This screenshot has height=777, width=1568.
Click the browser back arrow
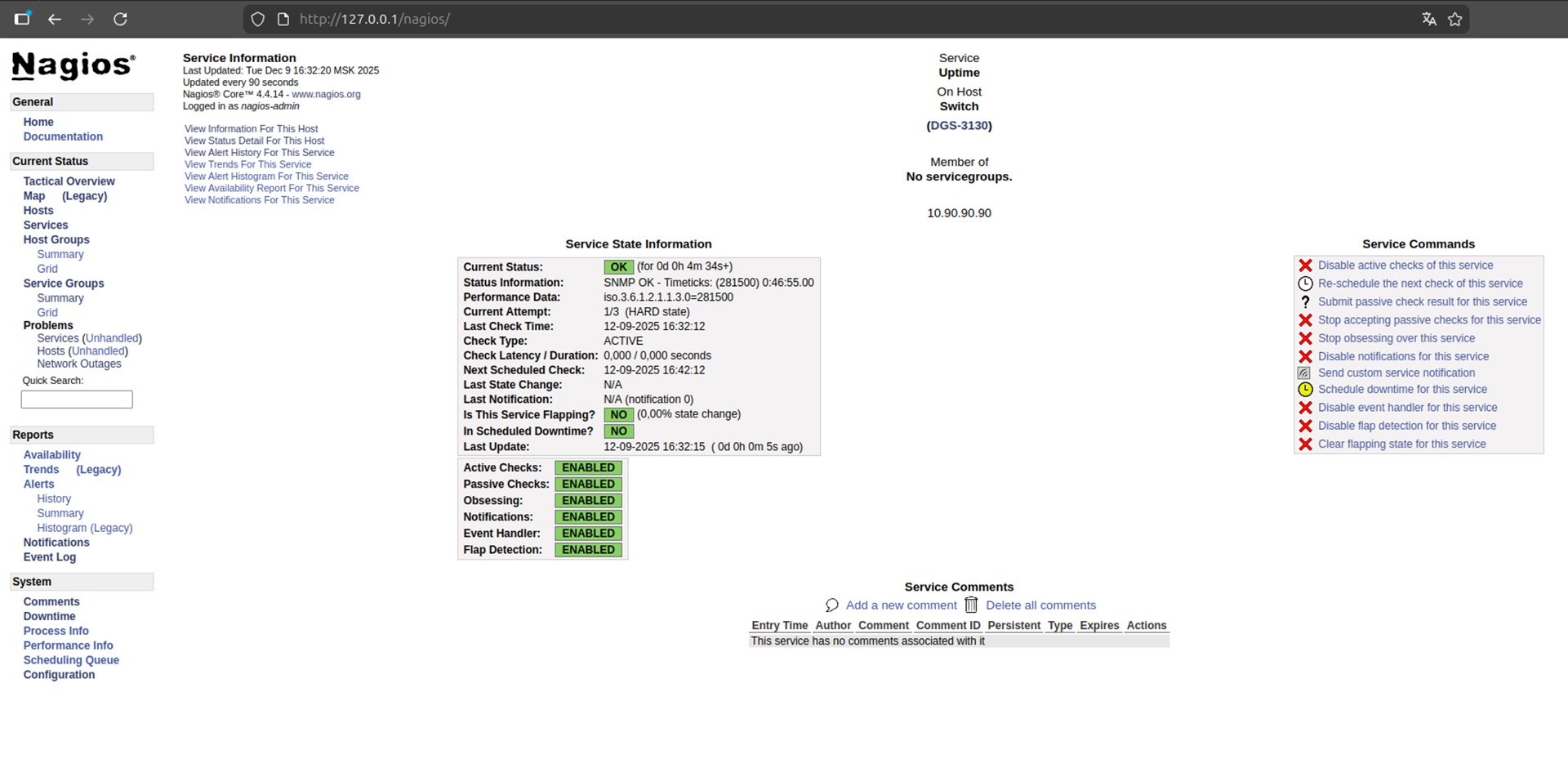55,19
